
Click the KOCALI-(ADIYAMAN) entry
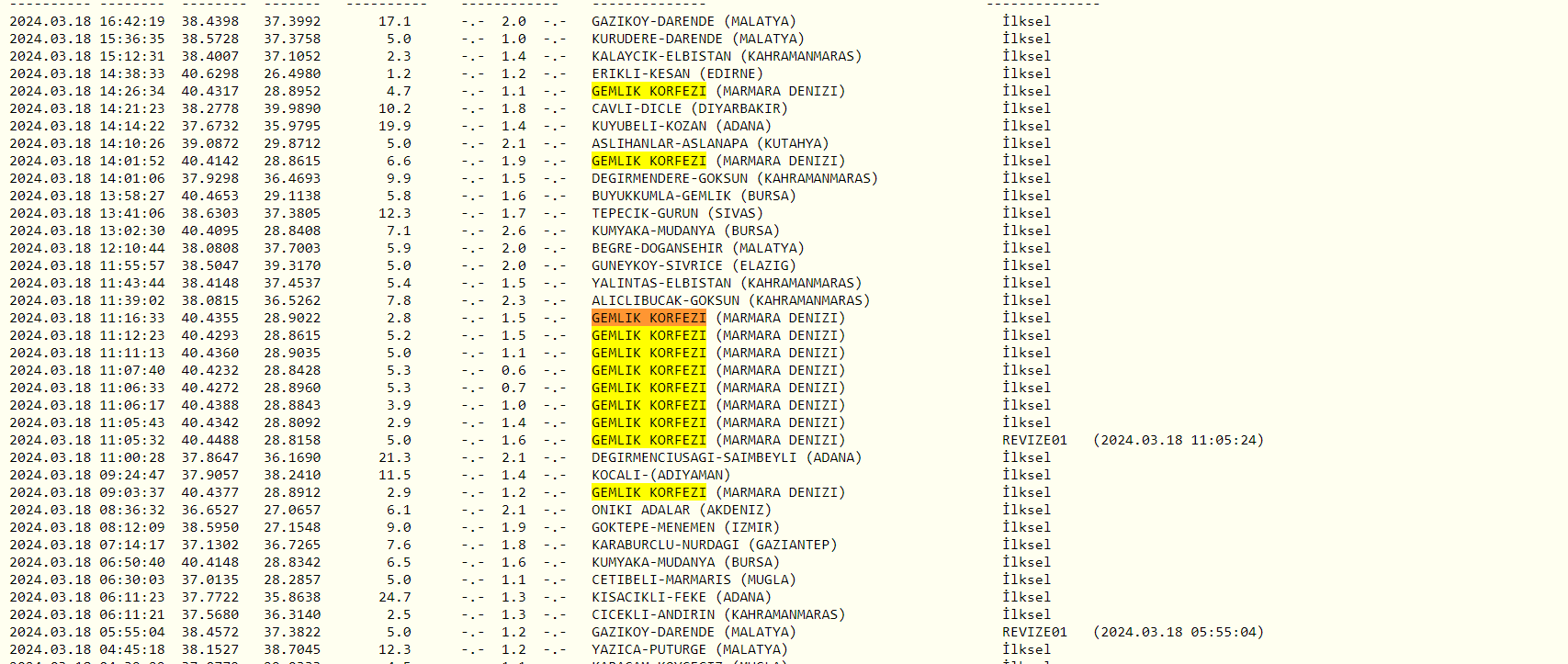point(660,475)
